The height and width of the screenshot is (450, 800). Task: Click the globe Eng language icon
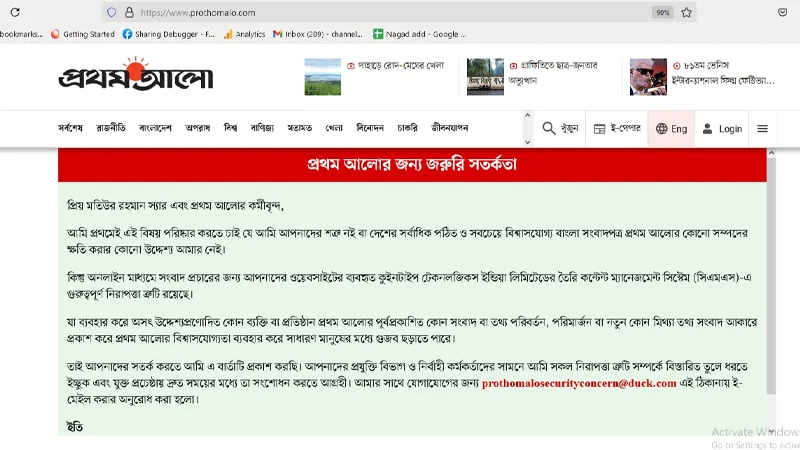pyautogui.click(x=671, y=129)
